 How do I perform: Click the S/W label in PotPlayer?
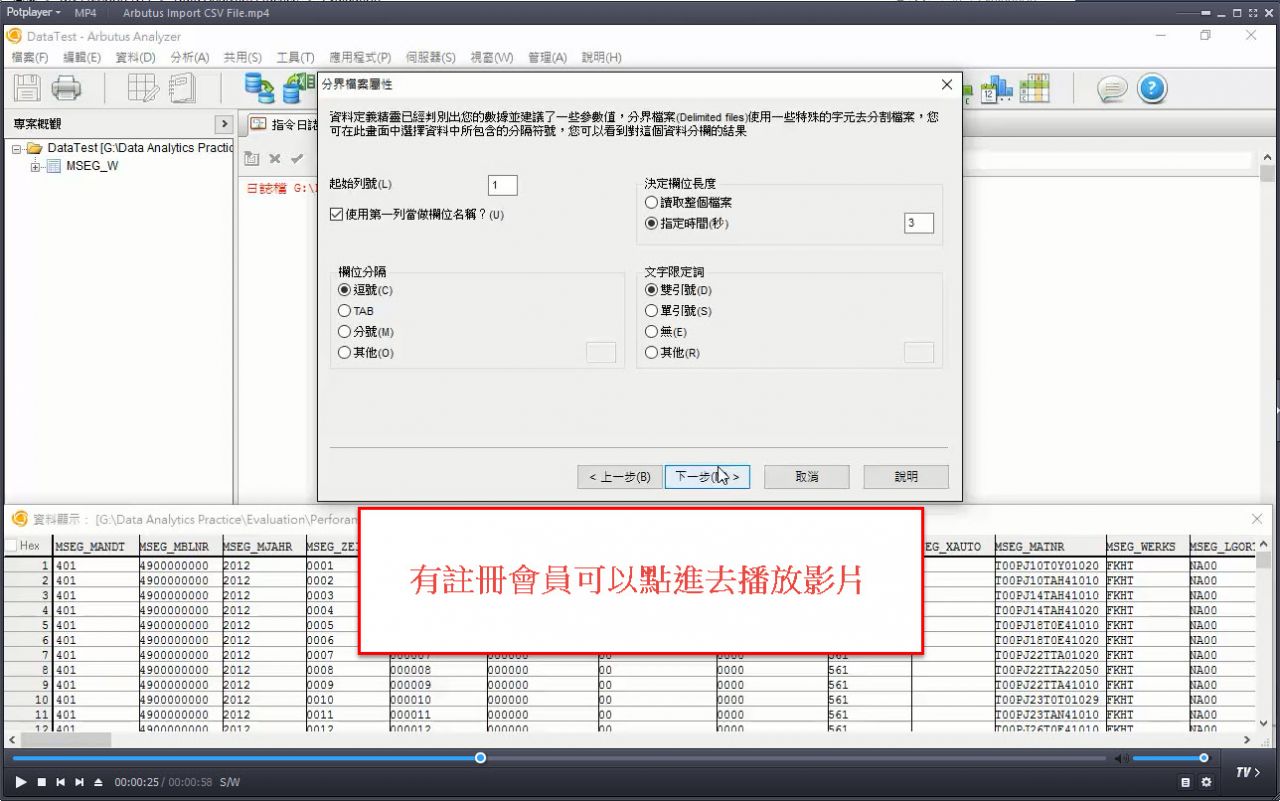click(x=230, y=782)
